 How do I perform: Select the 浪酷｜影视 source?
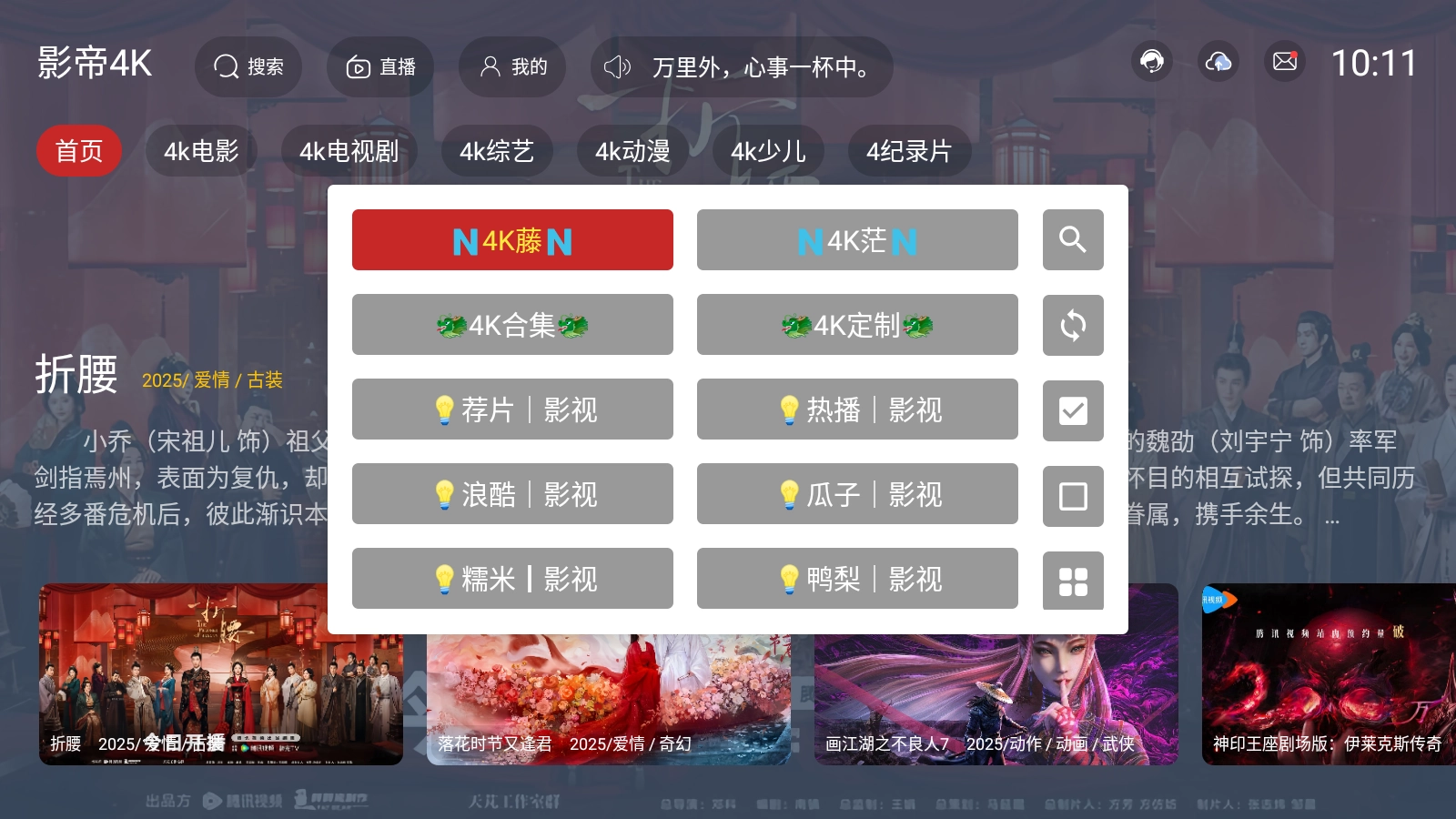(512, 494)
